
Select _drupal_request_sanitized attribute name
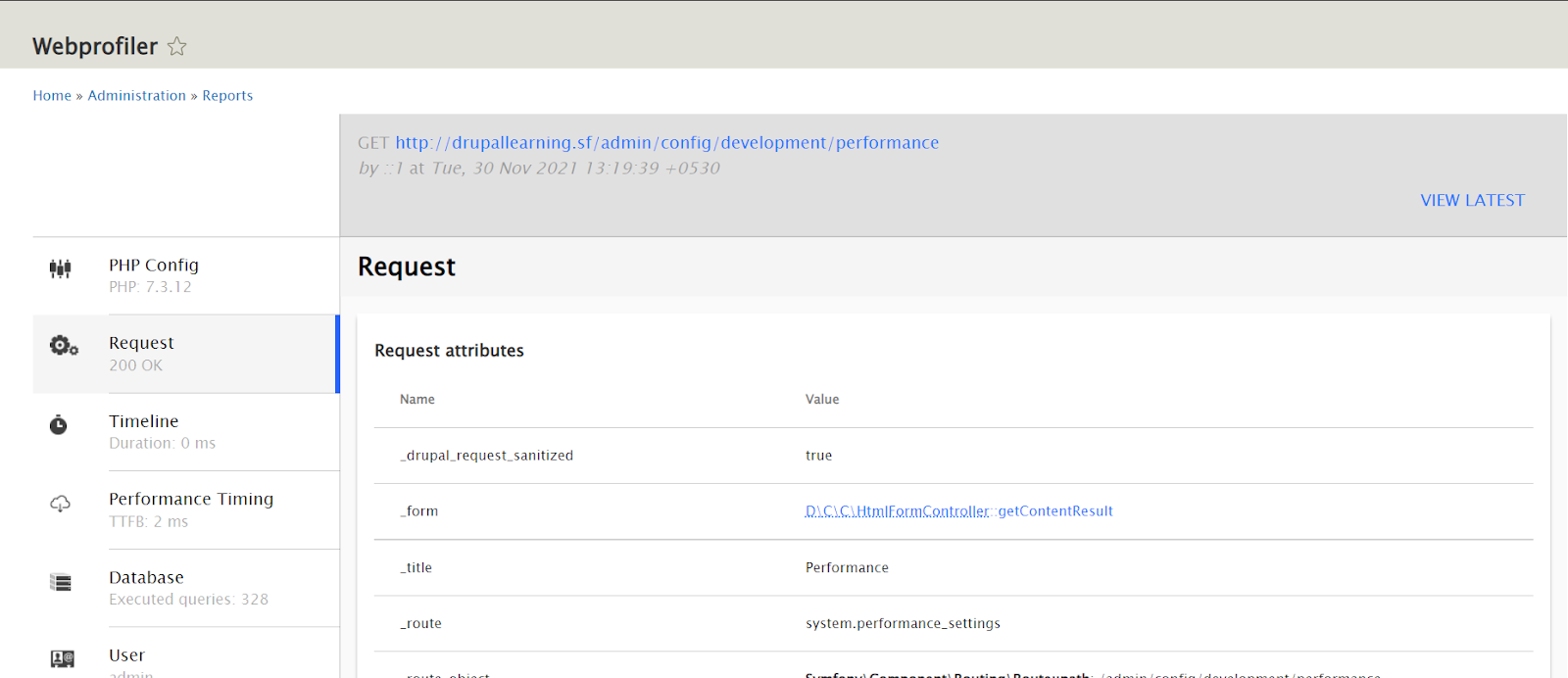(x=486, y=456)
